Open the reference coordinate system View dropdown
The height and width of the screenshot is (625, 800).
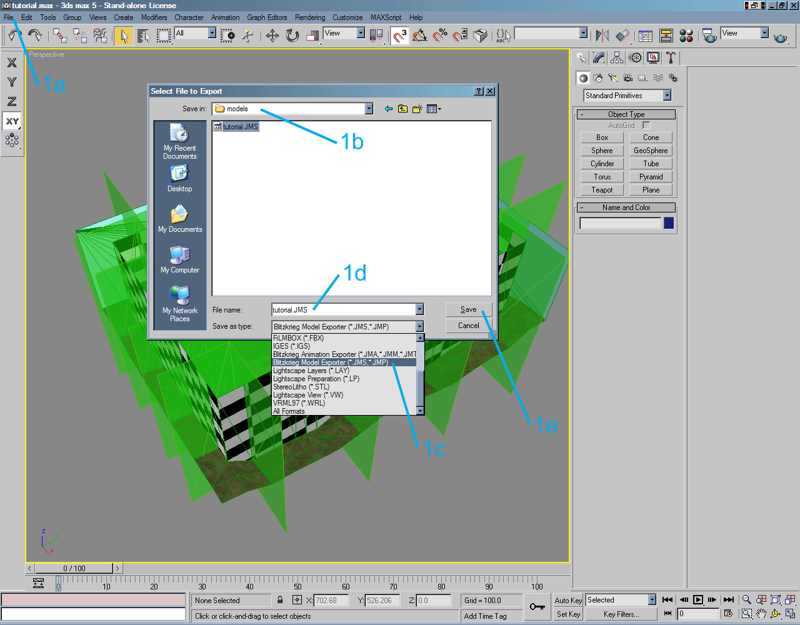344,33
